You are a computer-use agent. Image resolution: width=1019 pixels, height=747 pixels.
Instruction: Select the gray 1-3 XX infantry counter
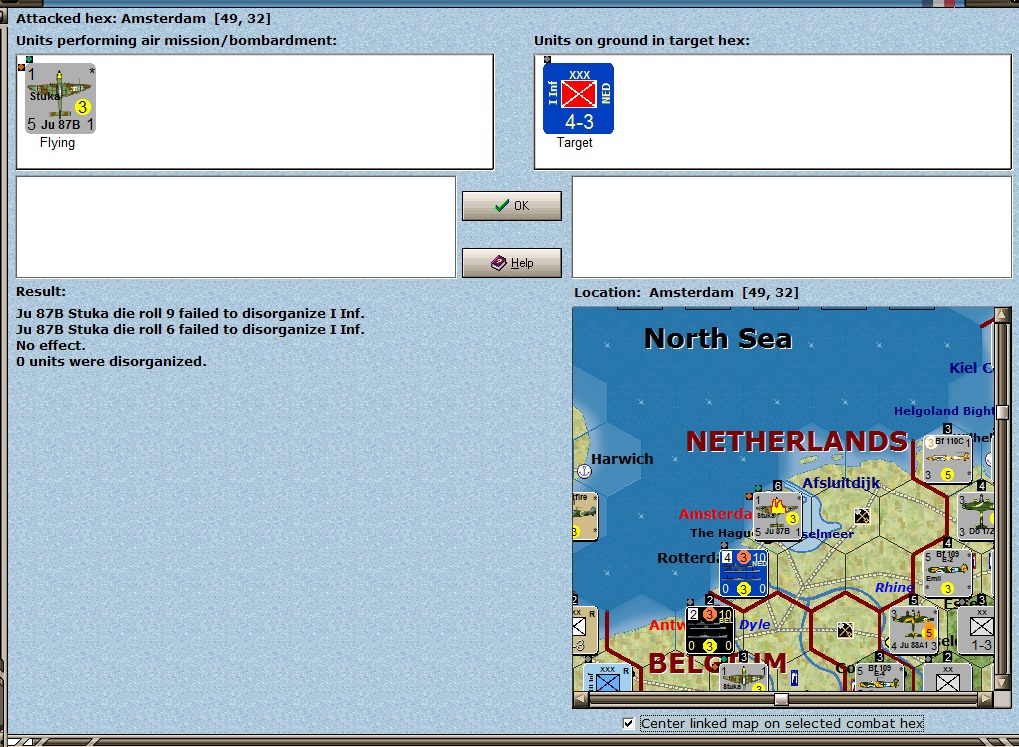(x=976, y=629)
